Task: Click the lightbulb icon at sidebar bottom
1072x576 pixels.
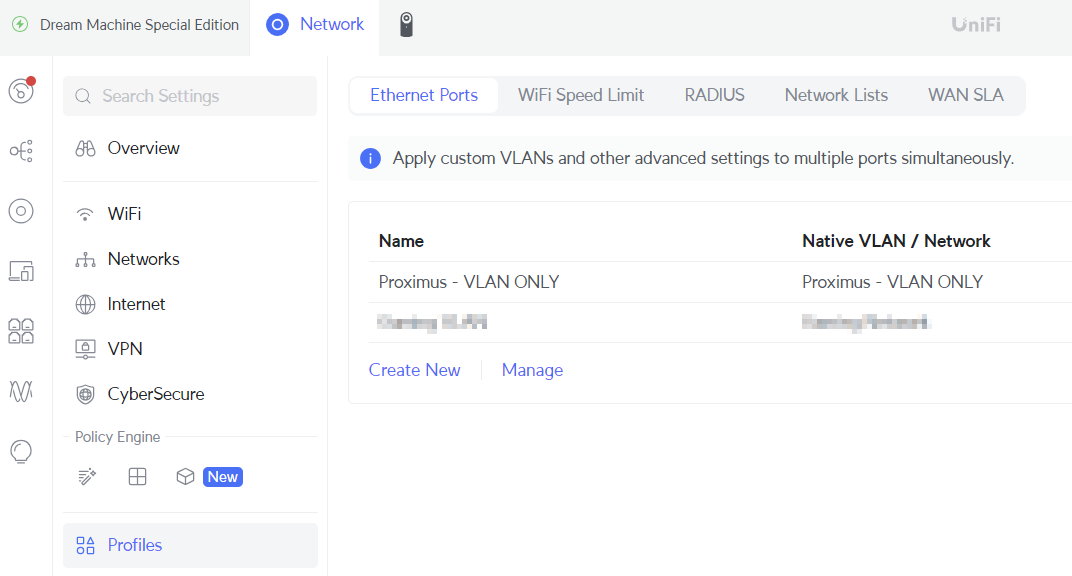Action: click(x=20, y=451)
